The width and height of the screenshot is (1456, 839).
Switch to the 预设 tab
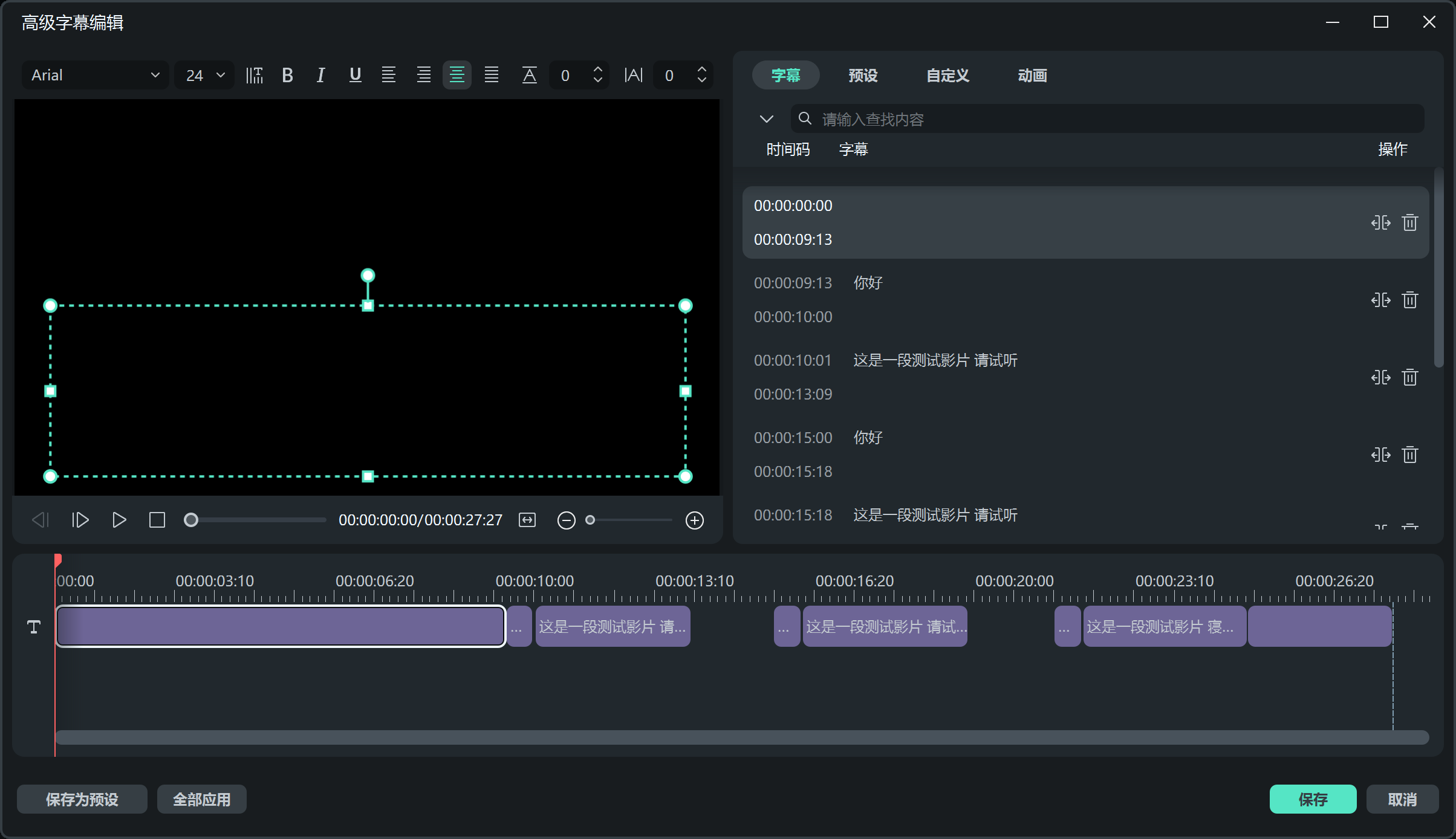tap(863, 75)
